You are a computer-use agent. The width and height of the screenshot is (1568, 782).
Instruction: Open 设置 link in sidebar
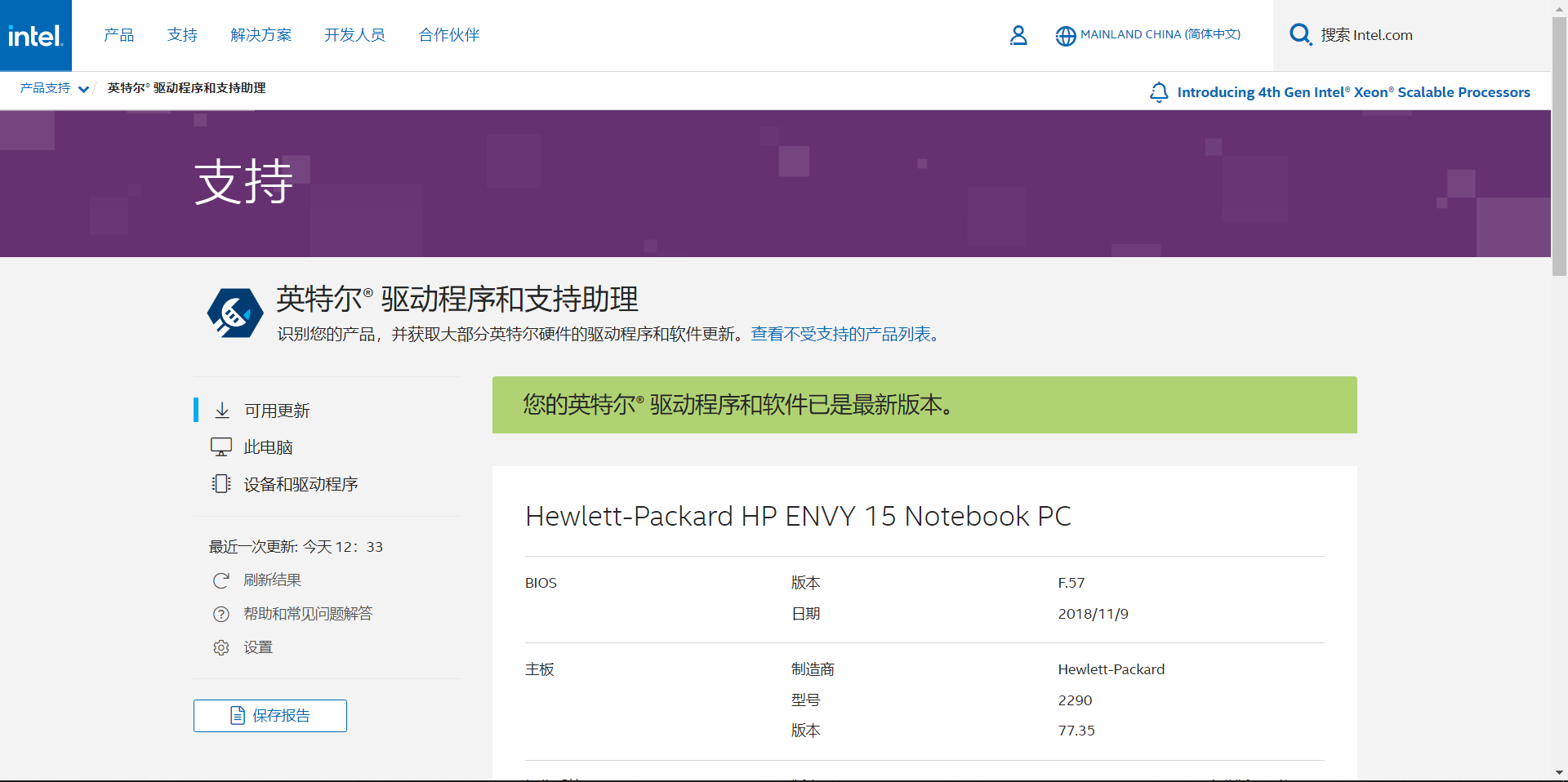[x=258, y=647]
